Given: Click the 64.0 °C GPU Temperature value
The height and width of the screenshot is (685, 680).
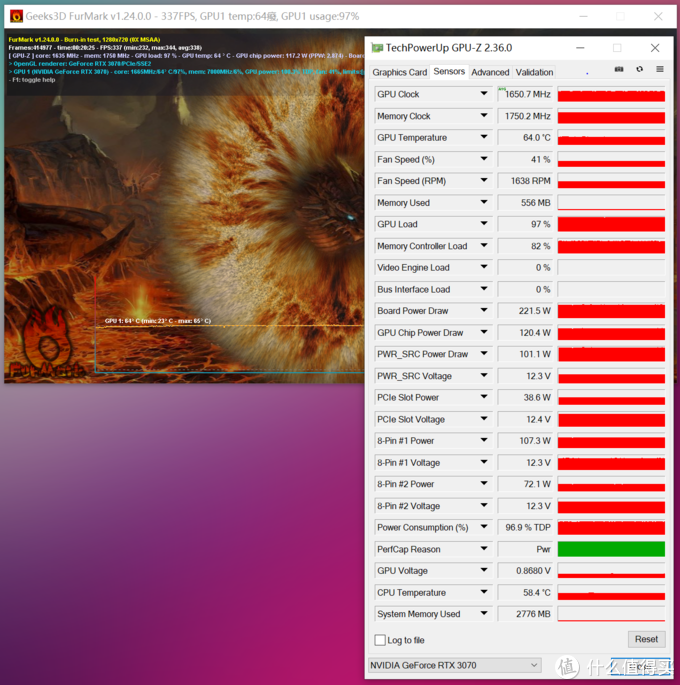Looking at the screenshot, I should 525,138.
